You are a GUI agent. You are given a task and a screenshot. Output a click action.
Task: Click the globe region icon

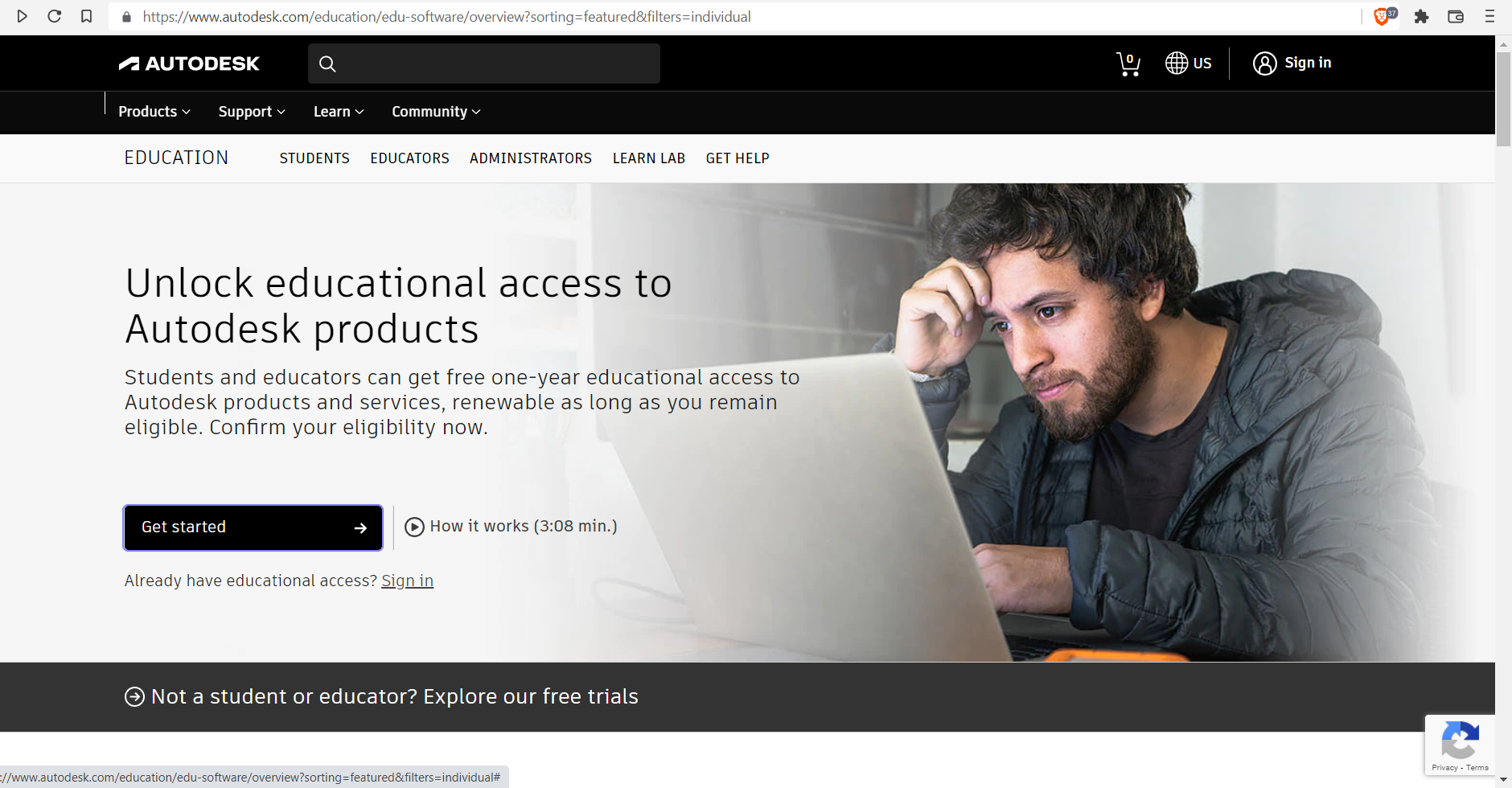[1177, 63]
